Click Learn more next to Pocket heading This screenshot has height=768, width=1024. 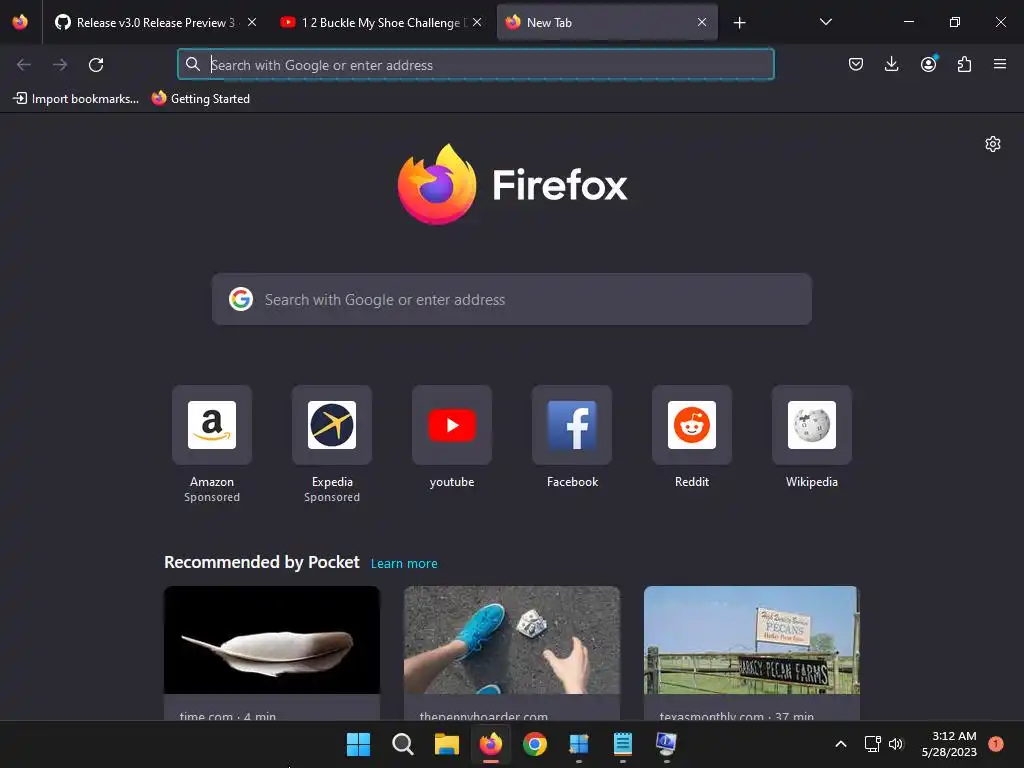point(404,564)
